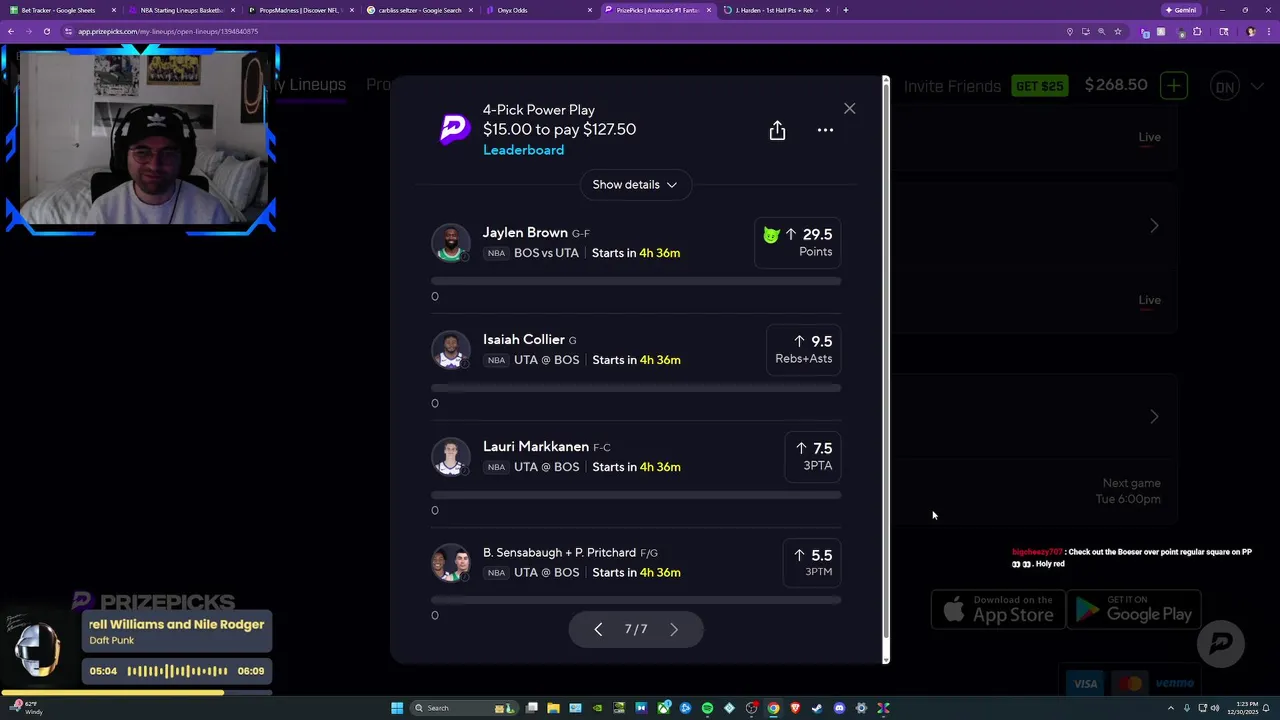Select the 7.5 3PTA pick box
Screen dimensions: 1280x720
pyautogui.click(x=812, y=457)
